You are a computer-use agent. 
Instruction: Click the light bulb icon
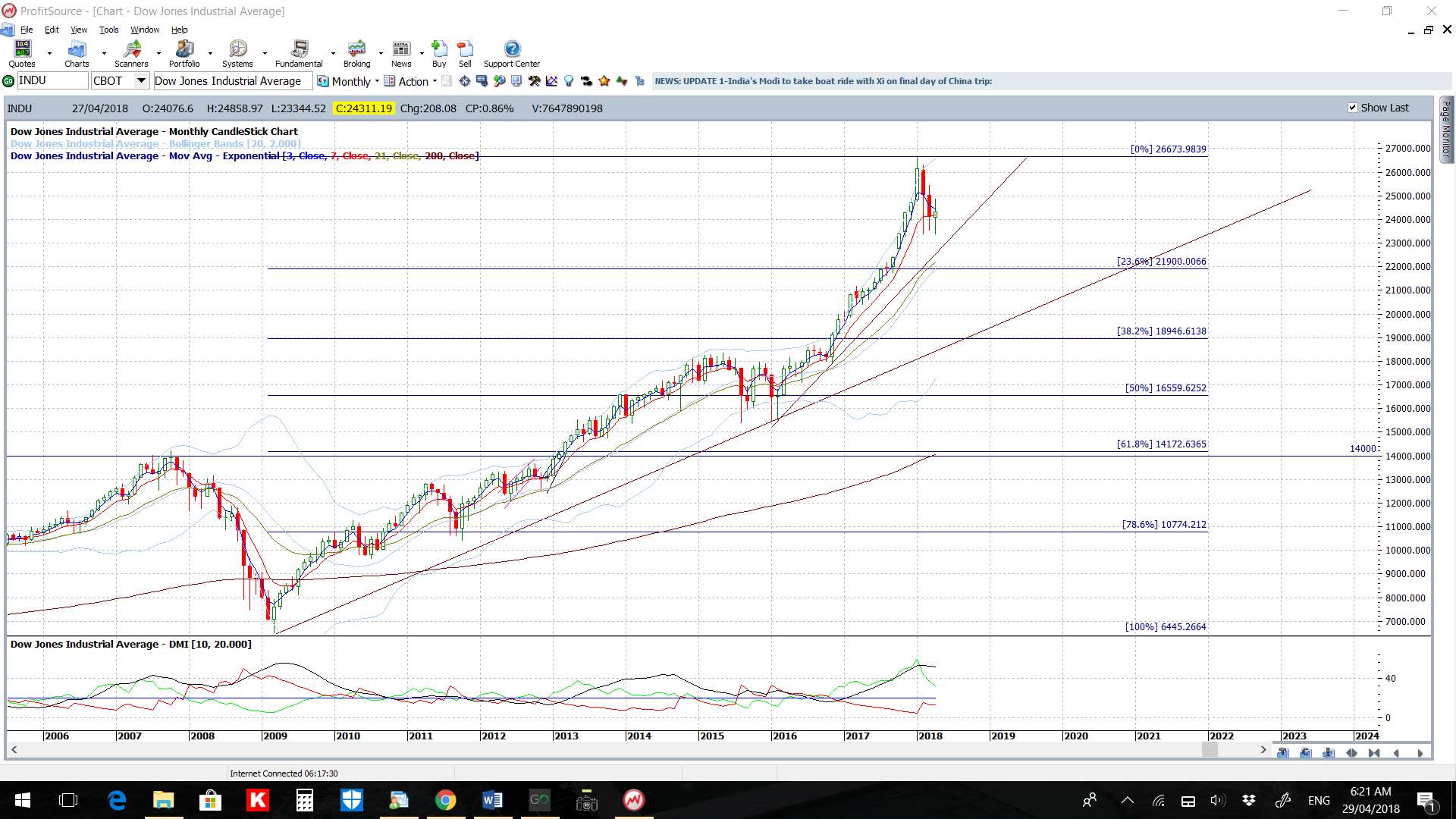tap(569, 81)
